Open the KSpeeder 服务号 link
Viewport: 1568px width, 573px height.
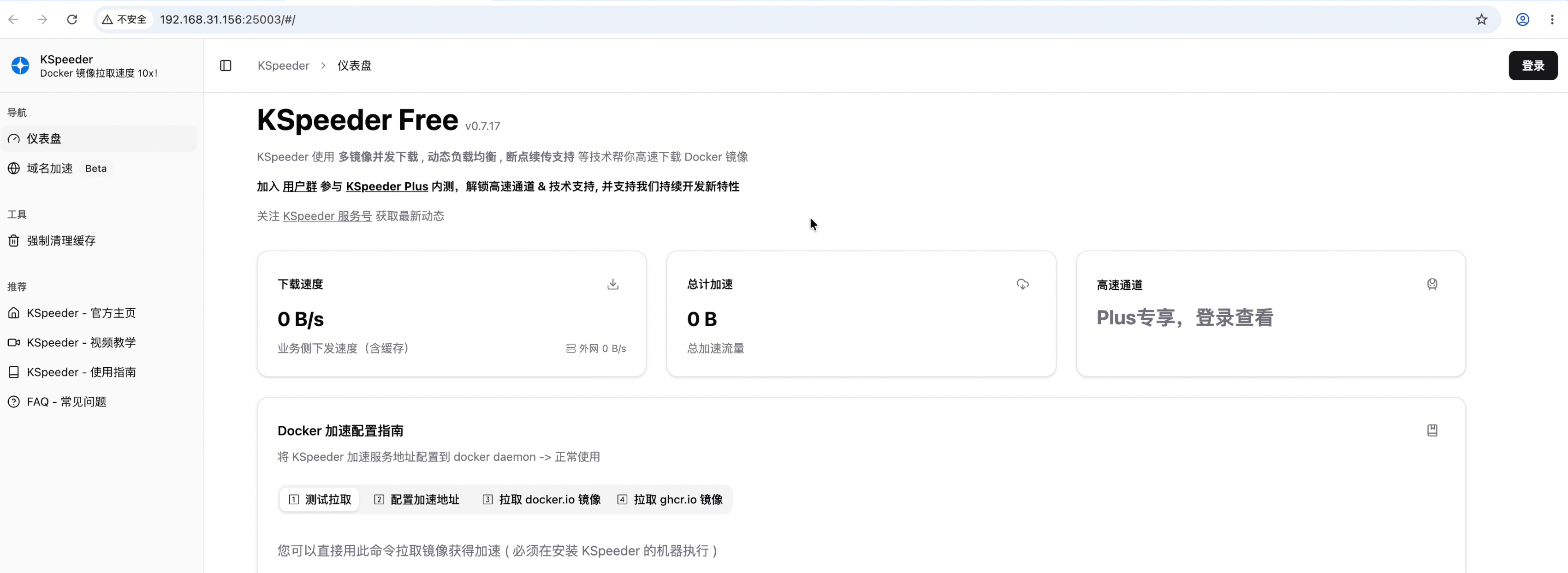327,216
